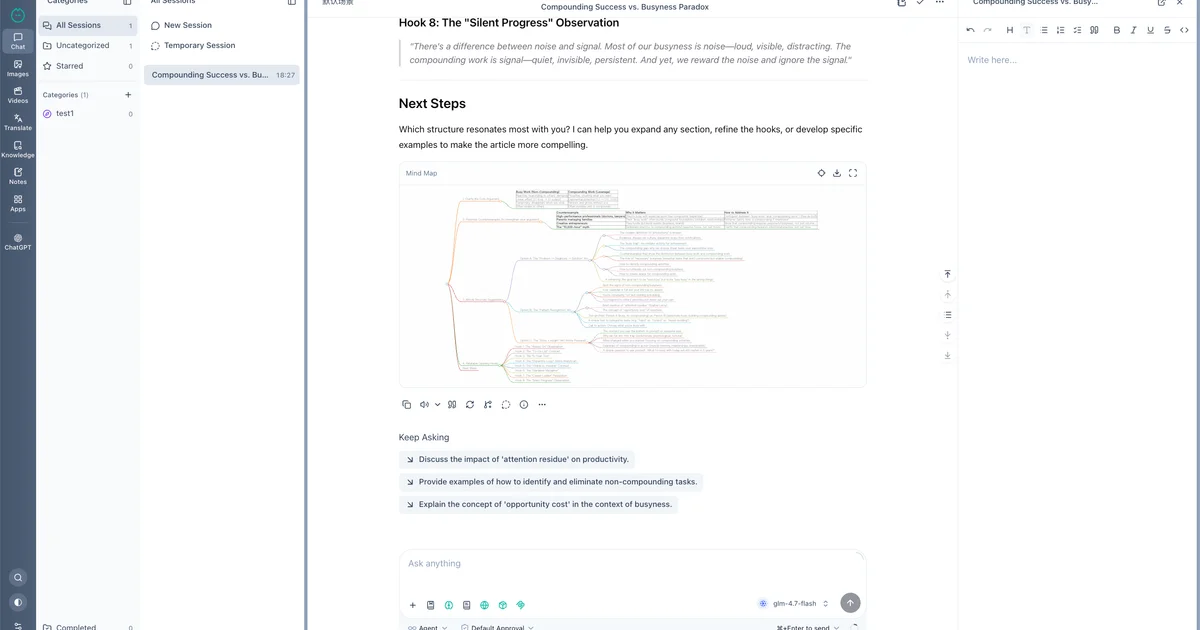The height and width of the screenshot is (630, 1200).
Task: Branch the conversation from this message
Action: pyautogui.click(x=487, y=405)
